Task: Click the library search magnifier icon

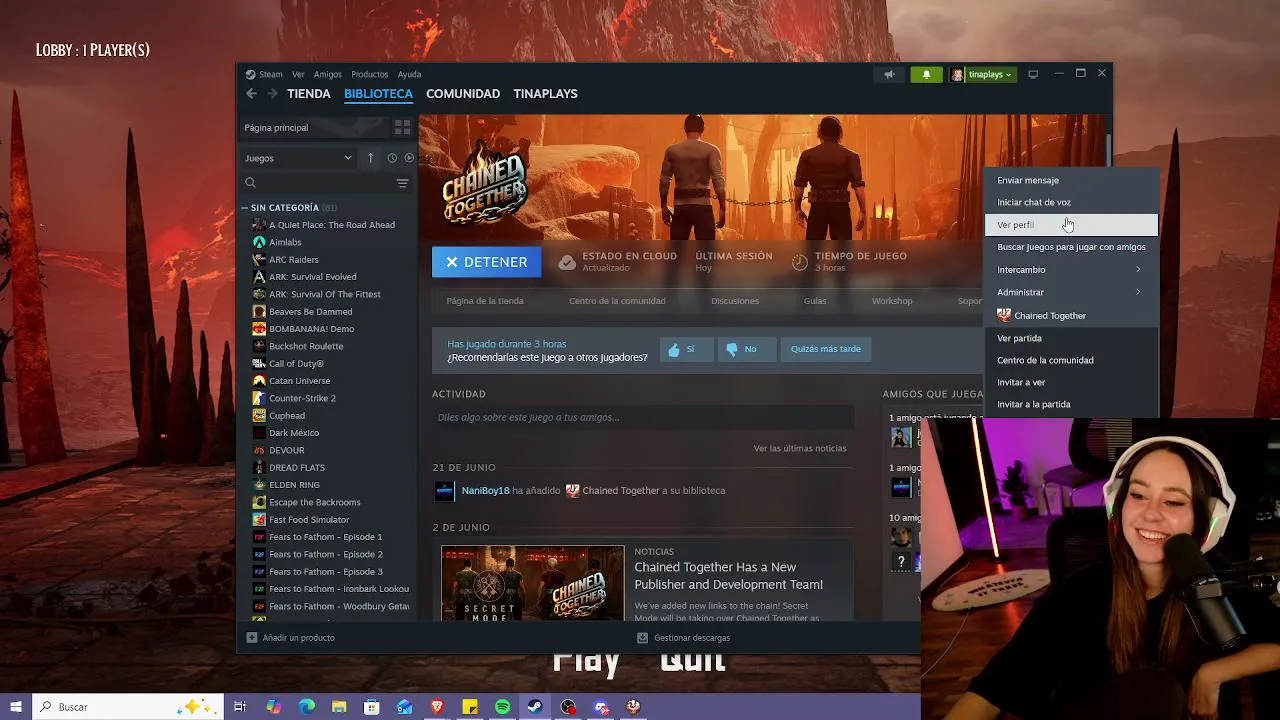Action: click(251, 183)
